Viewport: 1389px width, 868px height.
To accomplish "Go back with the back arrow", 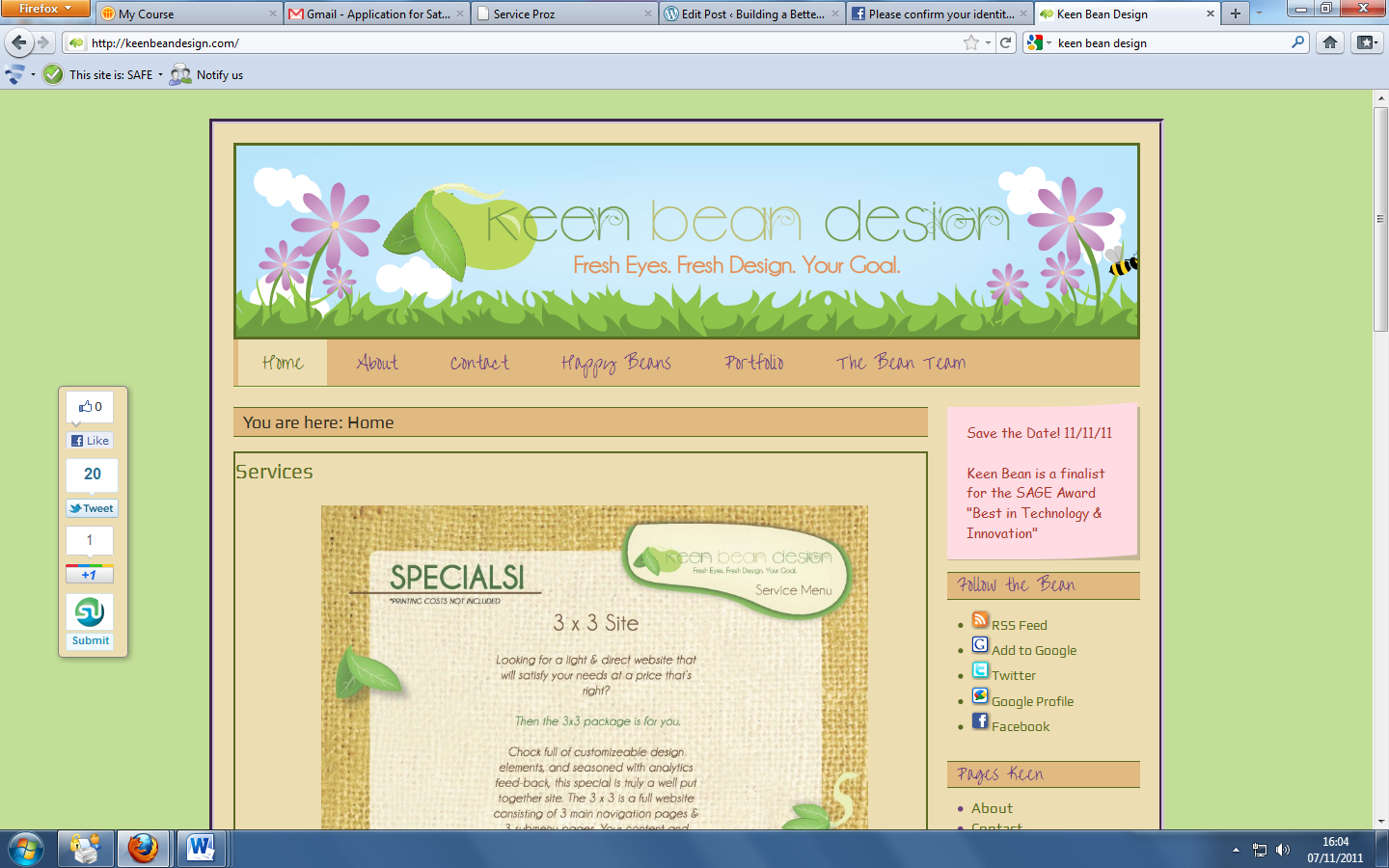I will [18, 42].
